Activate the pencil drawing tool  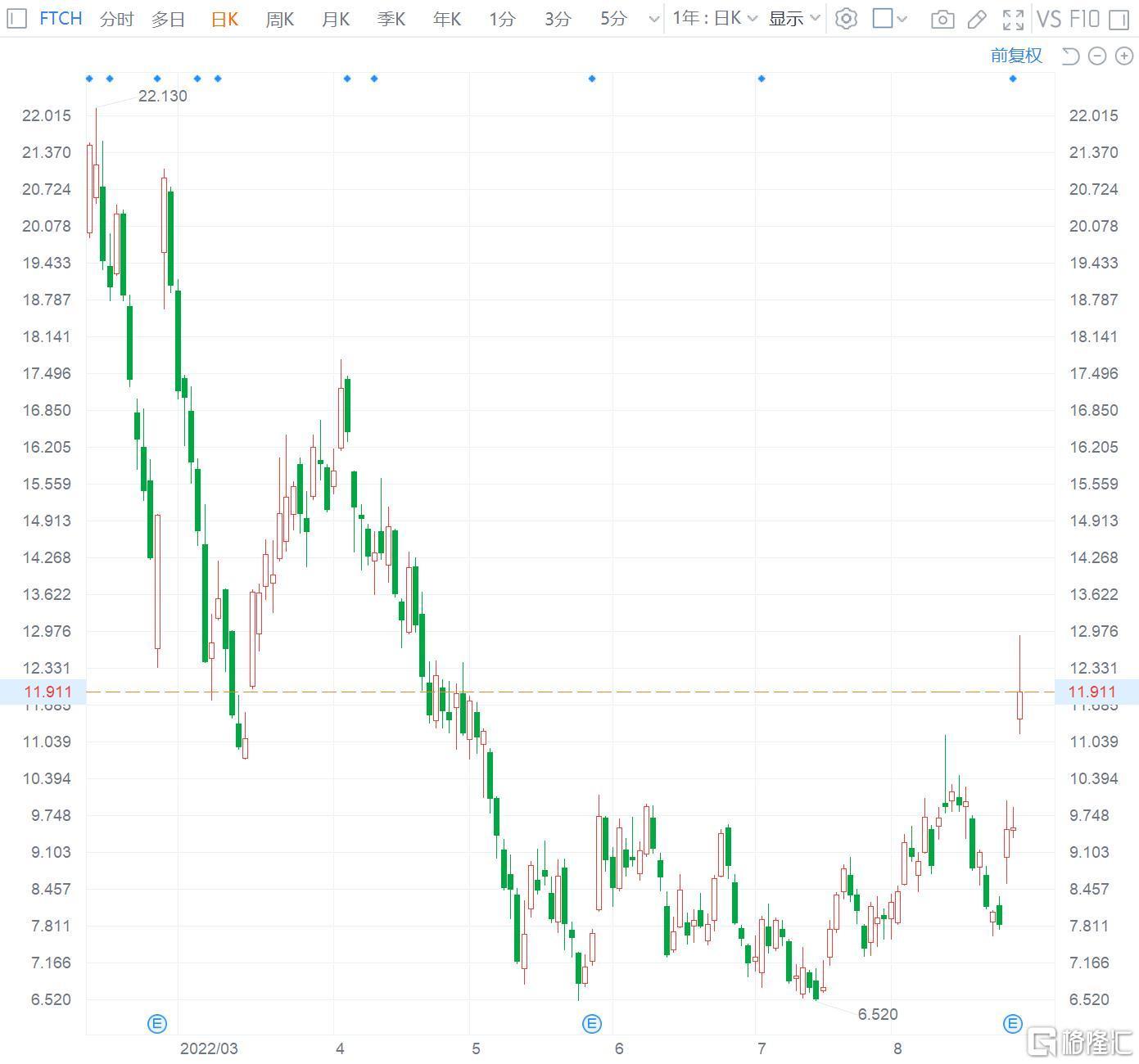(977, 19)
